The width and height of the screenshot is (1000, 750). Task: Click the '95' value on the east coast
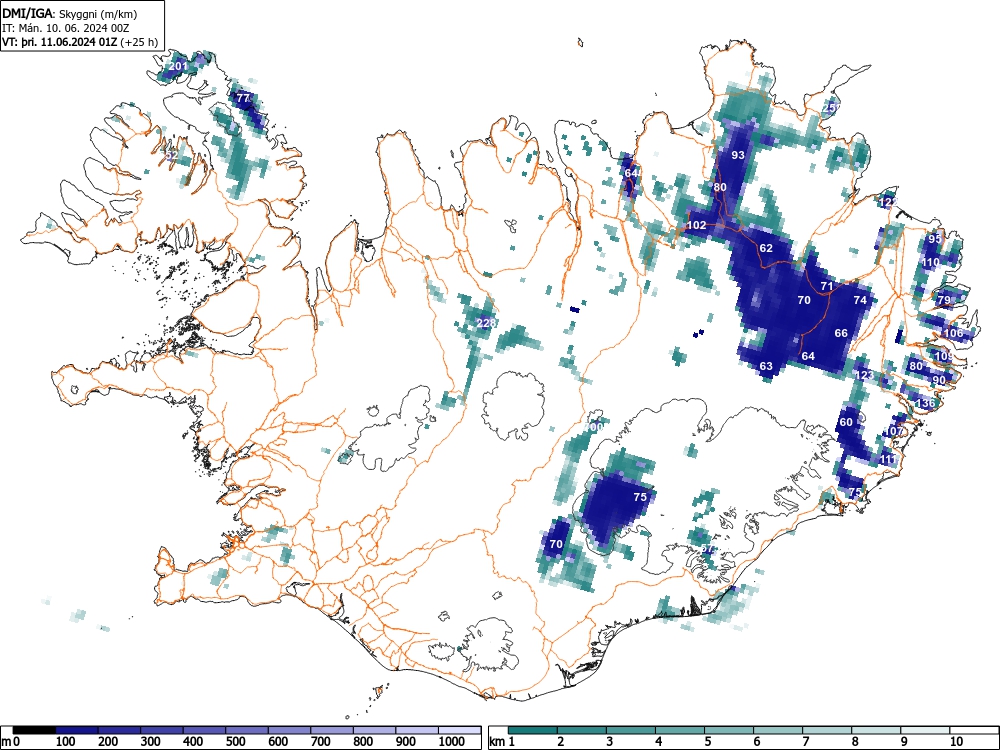click(934, 239)
